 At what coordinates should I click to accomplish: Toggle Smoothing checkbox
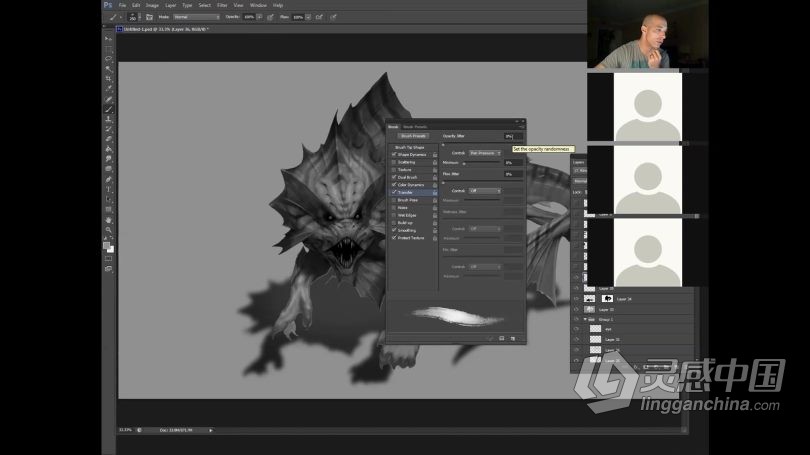point(394,230)
